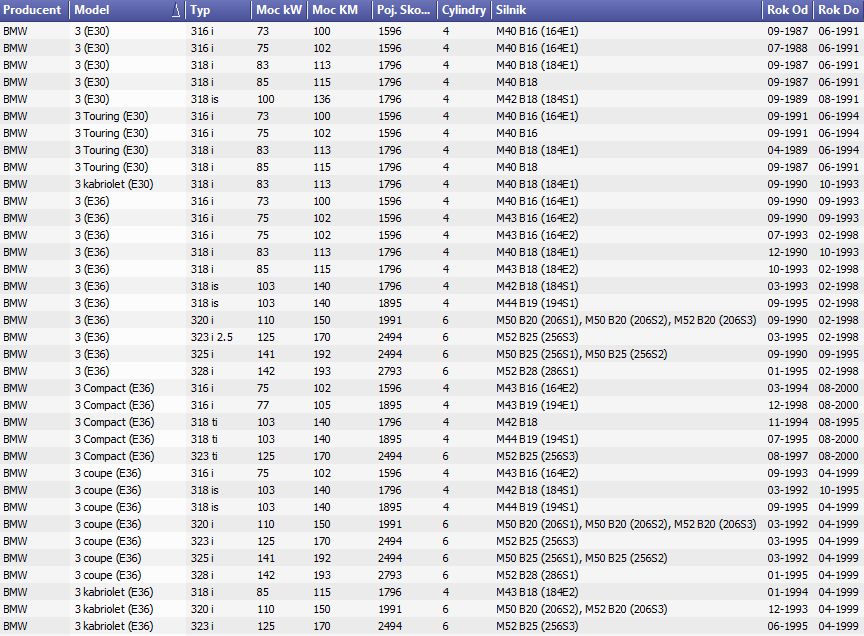Sort by the Rok Od header
The height and width of the screenshot is (636, 864).
[x=788, y=10]
